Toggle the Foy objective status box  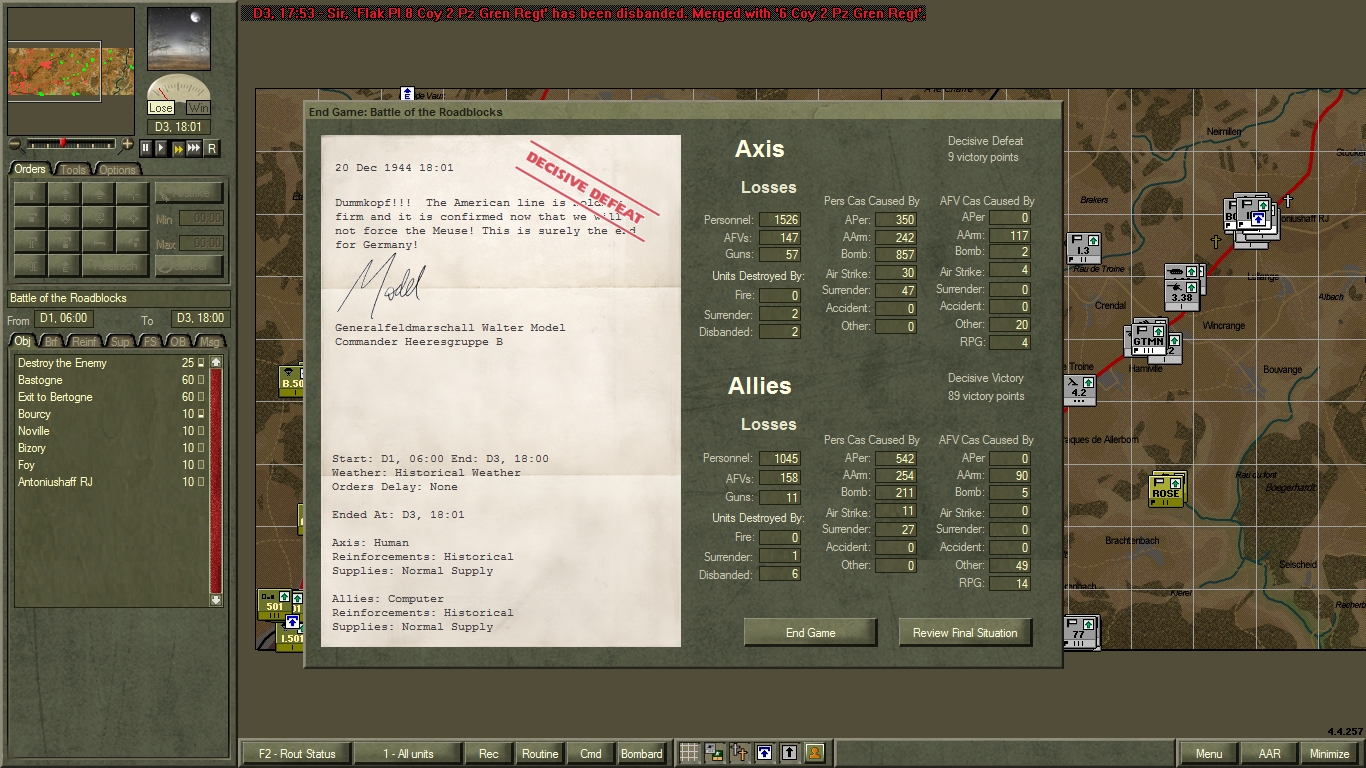(x=201, y=465)
